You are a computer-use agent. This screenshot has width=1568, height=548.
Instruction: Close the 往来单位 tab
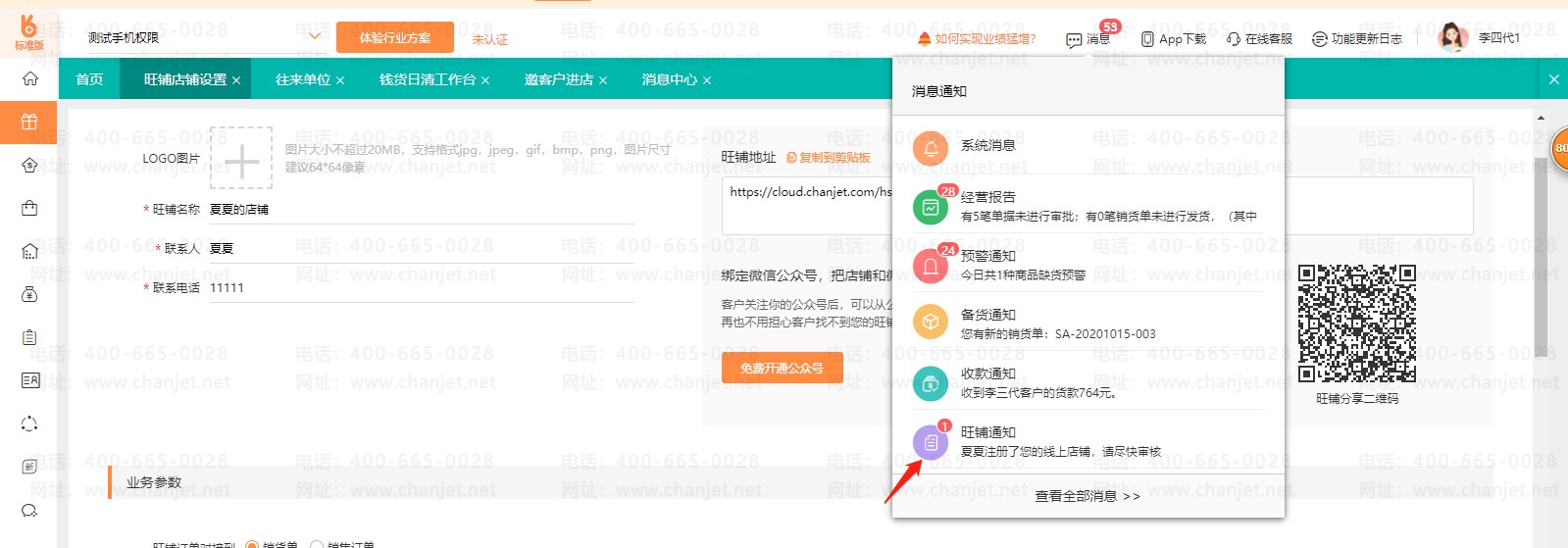point(340,80)
